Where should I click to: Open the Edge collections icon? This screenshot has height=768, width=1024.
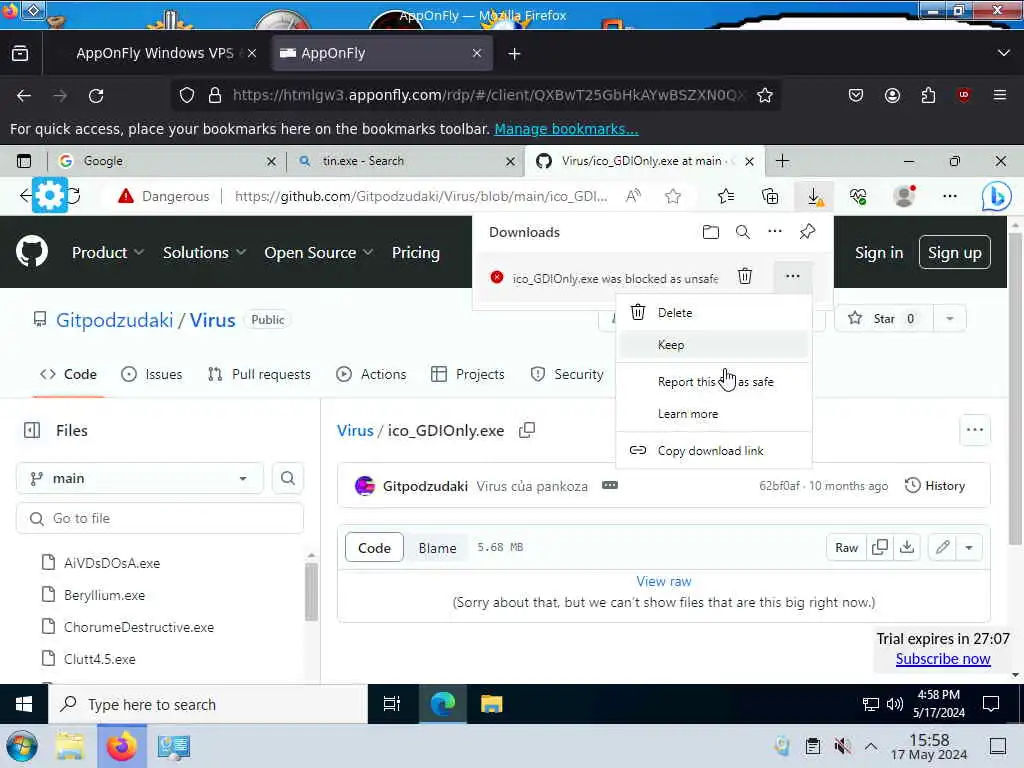pyautogui.click(x=770, y=196)
